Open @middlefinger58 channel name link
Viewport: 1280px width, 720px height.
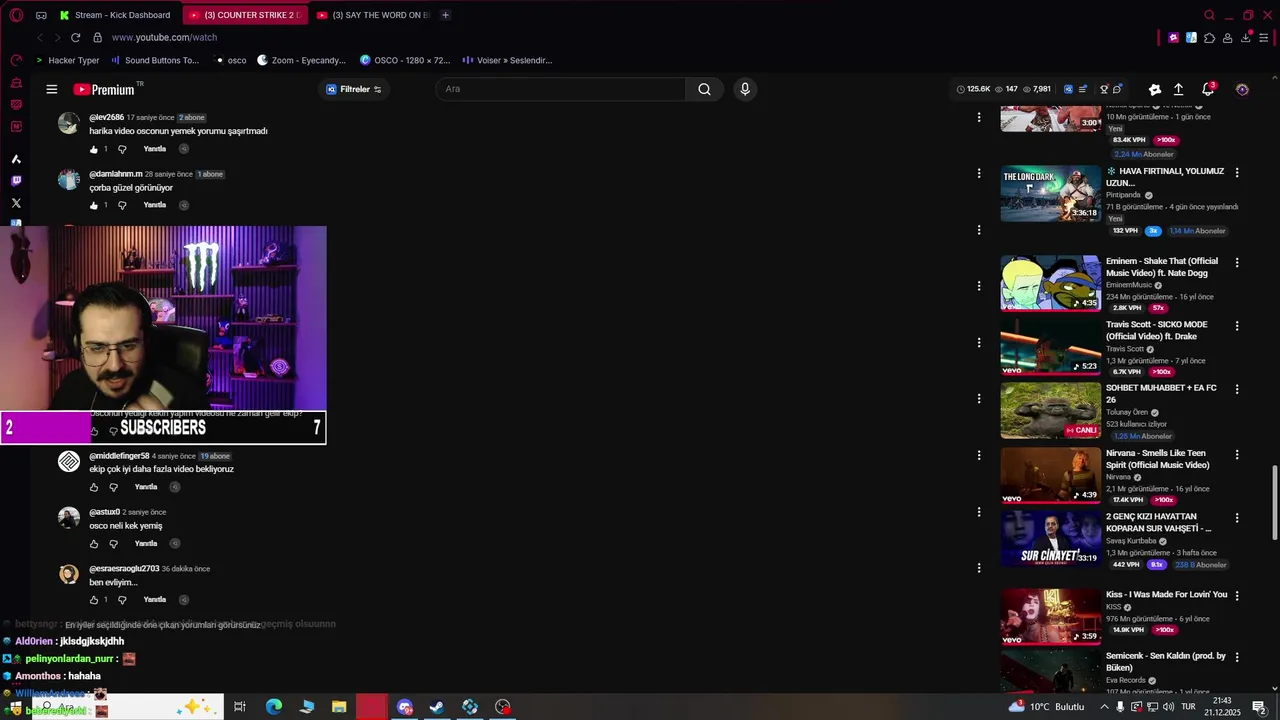pyautogui.click(x=119, y=456)
